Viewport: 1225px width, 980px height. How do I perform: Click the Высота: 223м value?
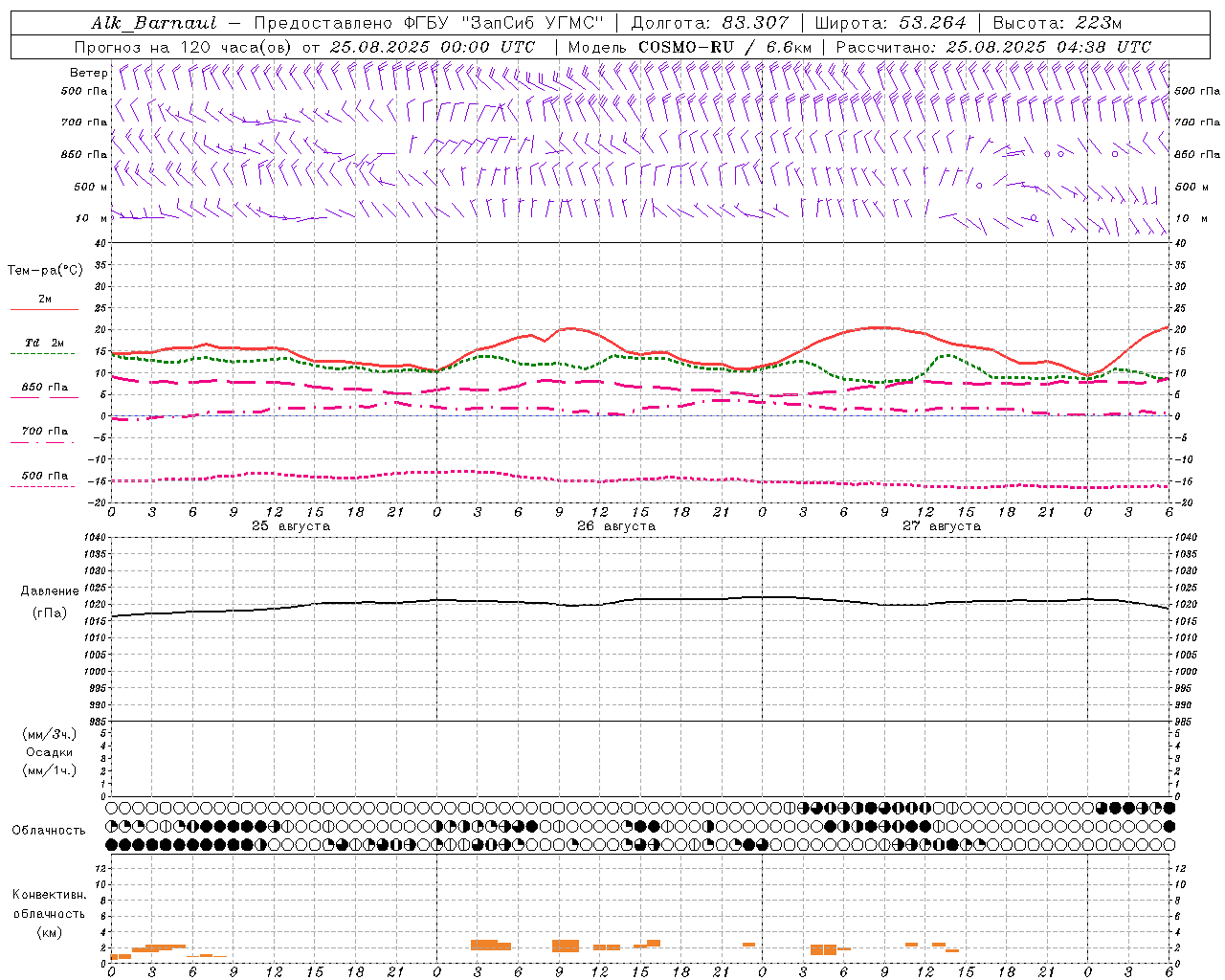pos(1058,23)
